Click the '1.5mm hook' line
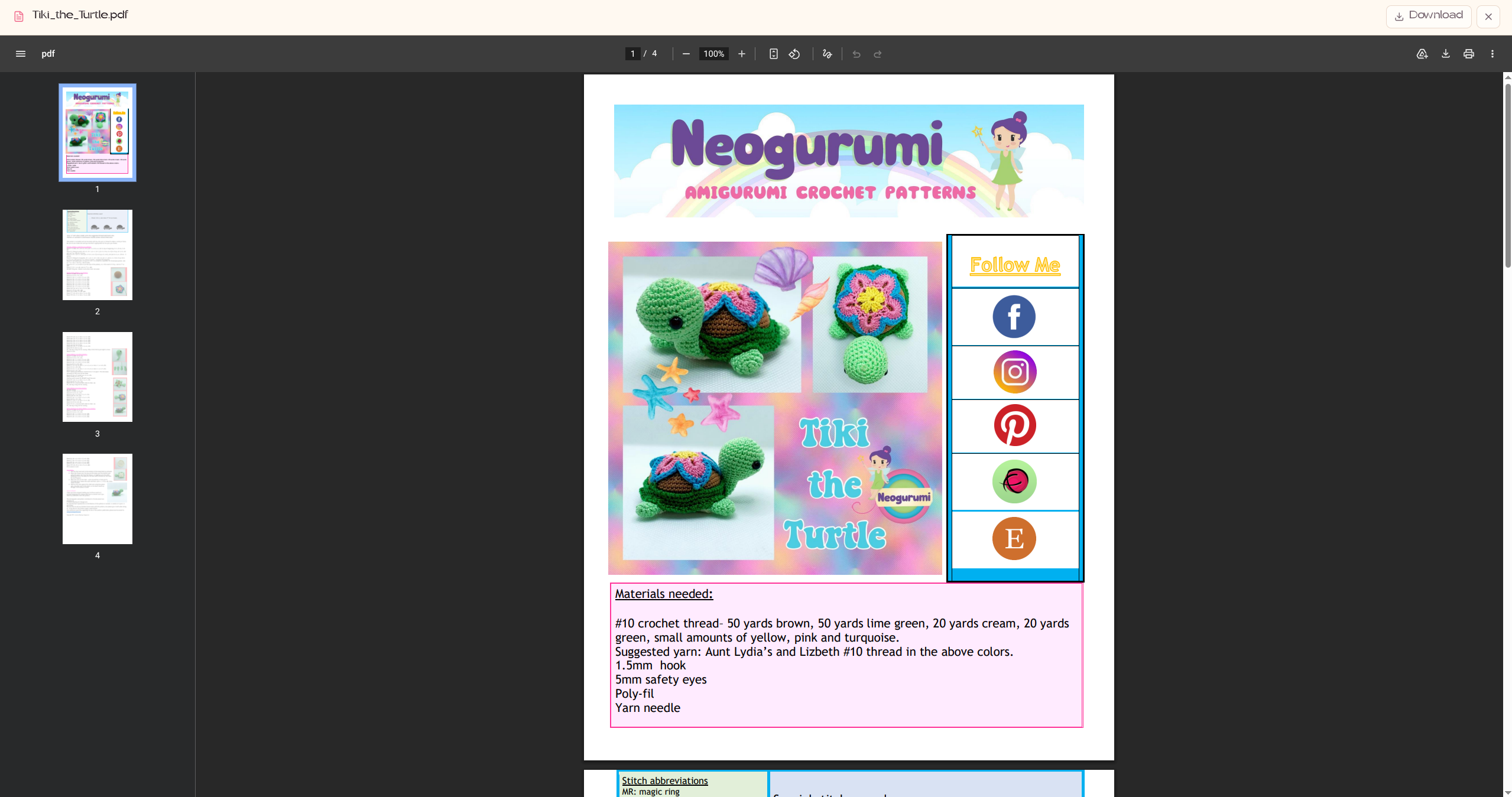 point(650,665)
